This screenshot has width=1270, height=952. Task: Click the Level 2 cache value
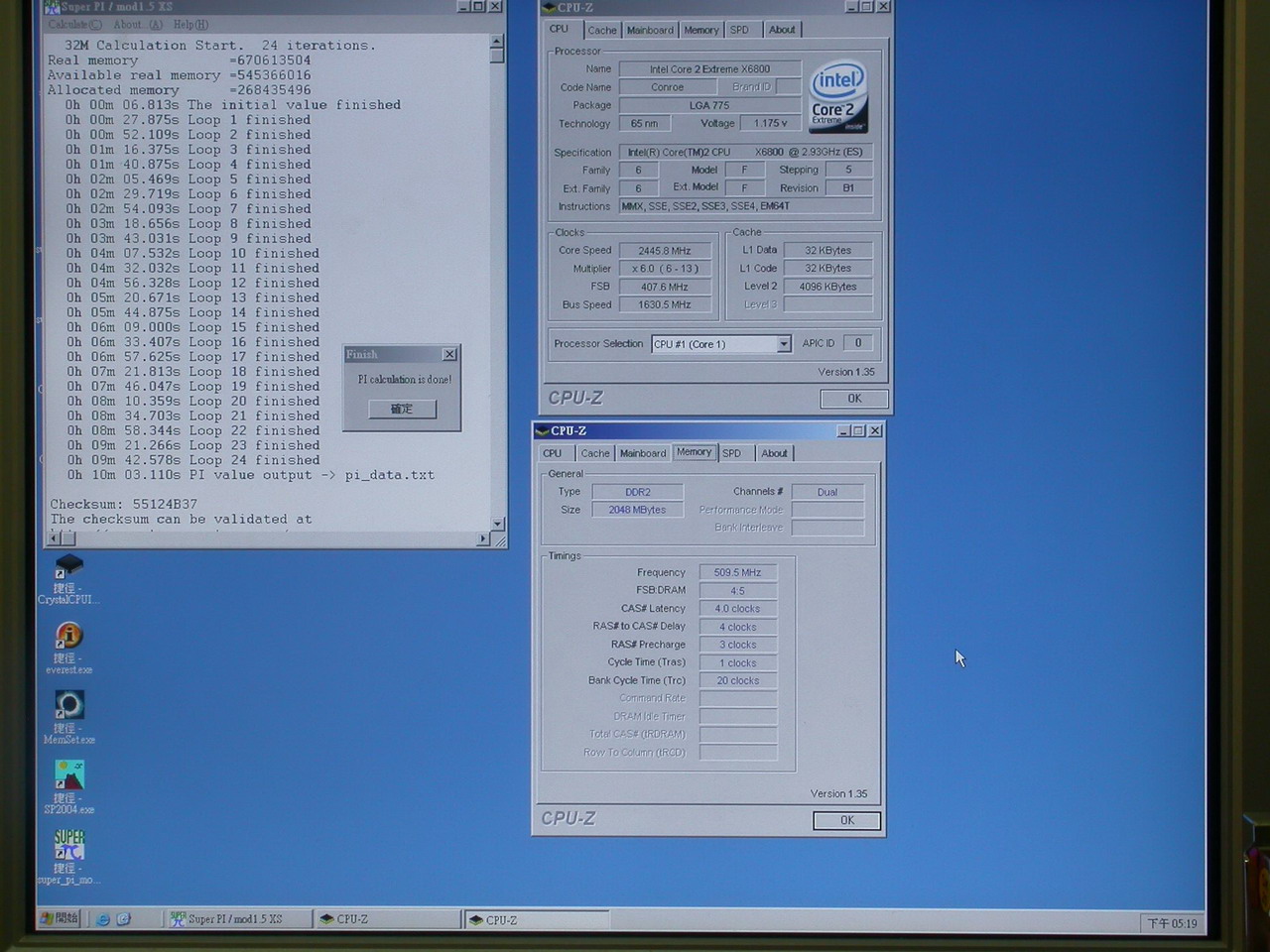tap(827, 287)
